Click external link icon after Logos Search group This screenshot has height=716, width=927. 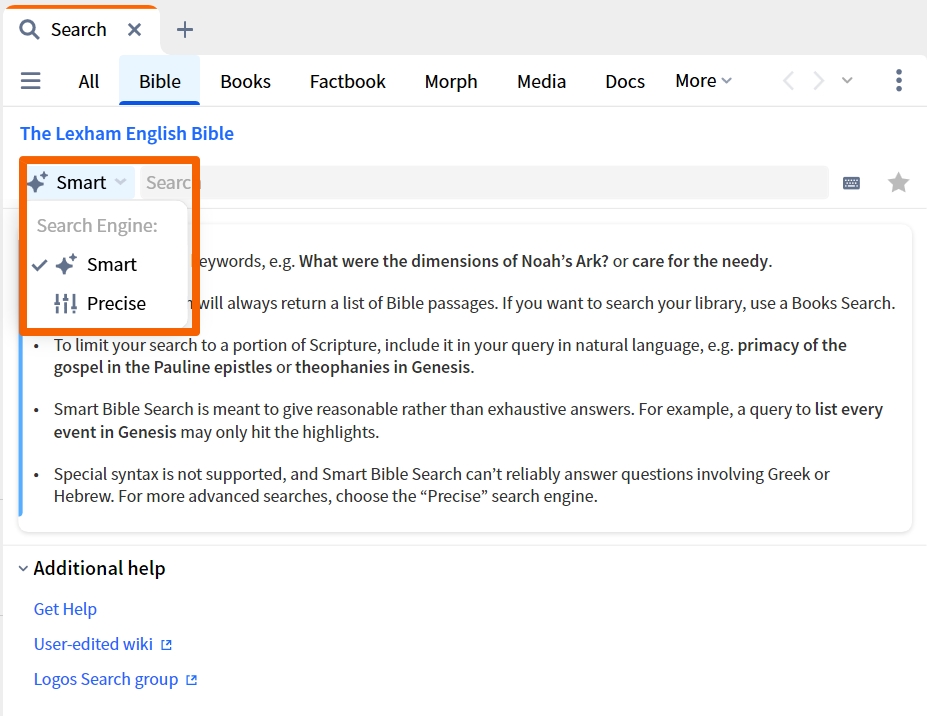[x=192, y=680]
